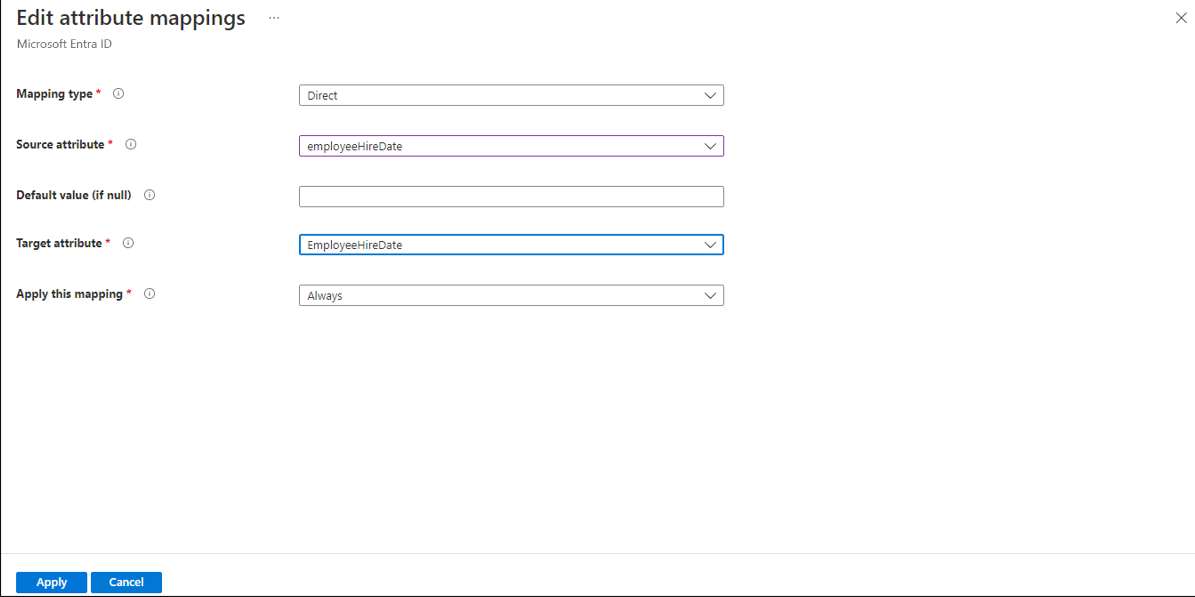1195x597 pixels.
Task: Show info tooltip for Apply this mapping
Action: point(149,294)
